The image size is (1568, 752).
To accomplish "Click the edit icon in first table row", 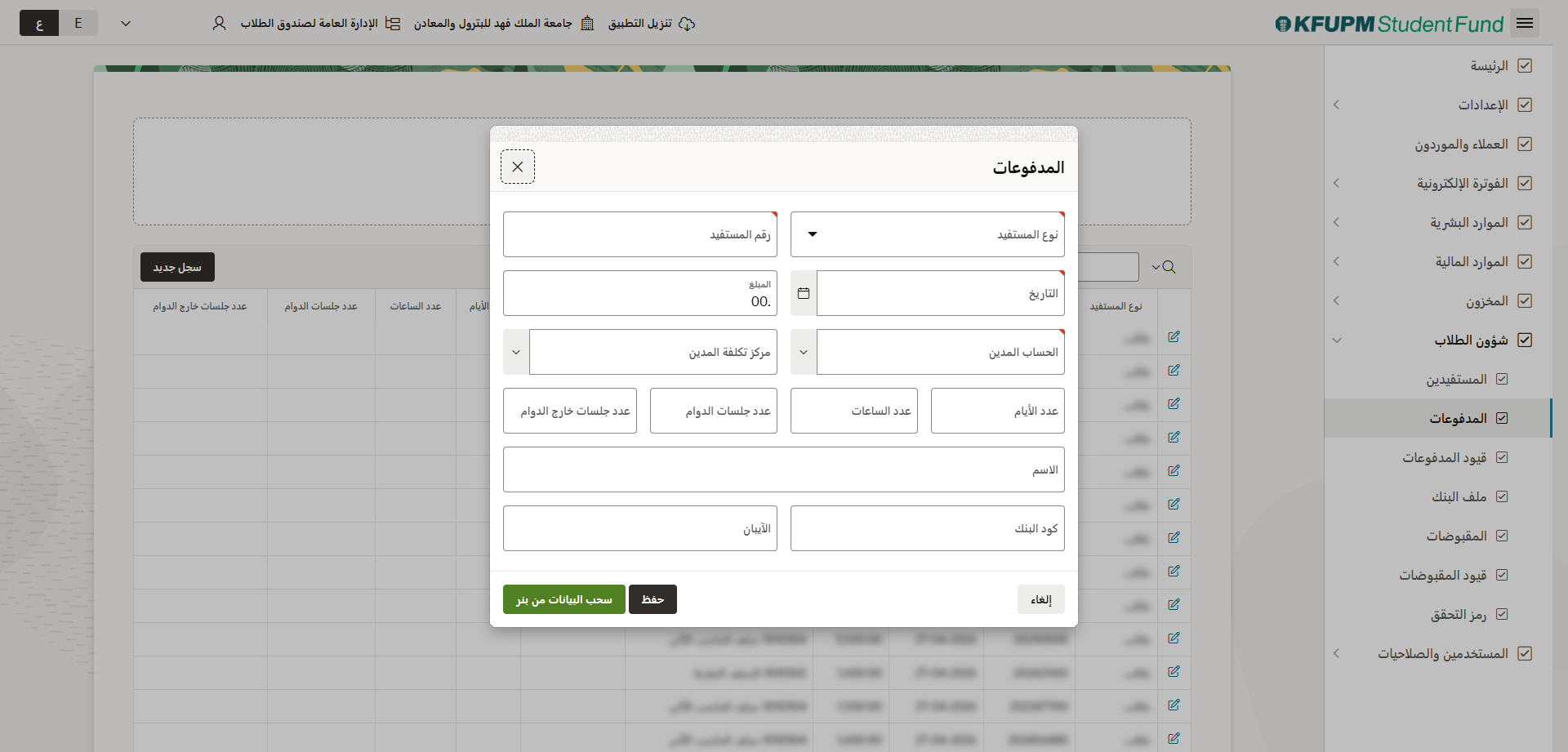I will click(1174, 336).
